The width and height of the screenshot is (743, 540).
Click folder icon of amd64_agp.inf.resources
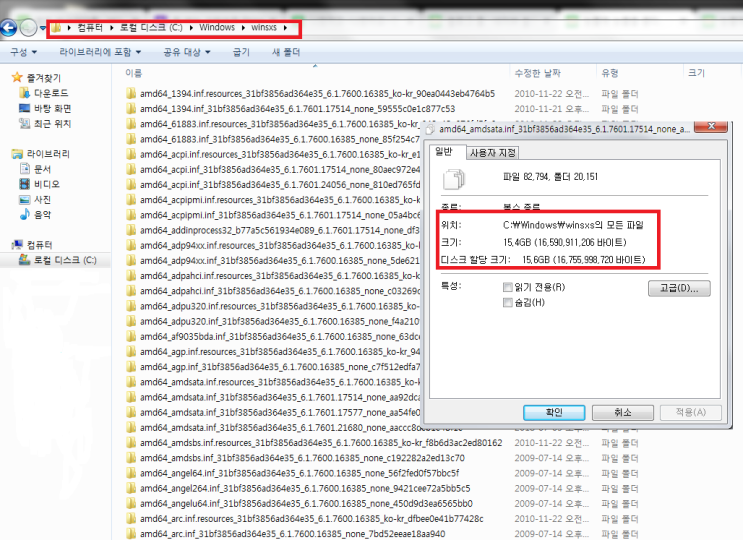click(x=131, y=351)
